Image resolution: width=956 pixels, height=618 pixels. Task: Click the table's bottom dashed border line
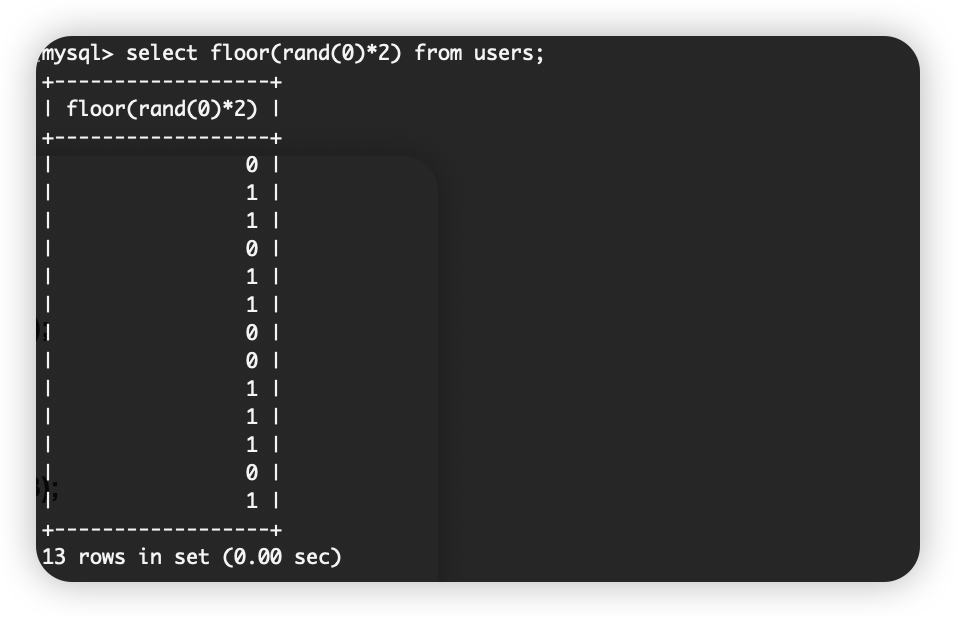coord(162,530)
